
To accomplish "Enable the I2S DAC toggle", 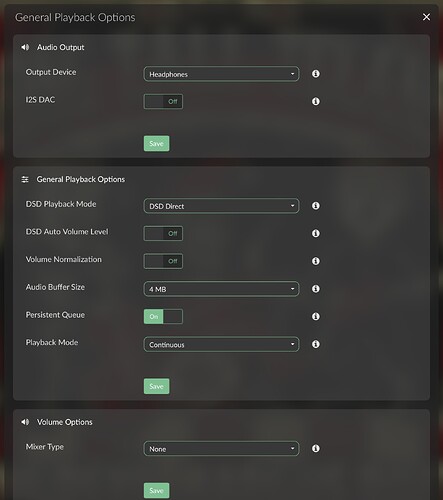I will click(163, 101).
